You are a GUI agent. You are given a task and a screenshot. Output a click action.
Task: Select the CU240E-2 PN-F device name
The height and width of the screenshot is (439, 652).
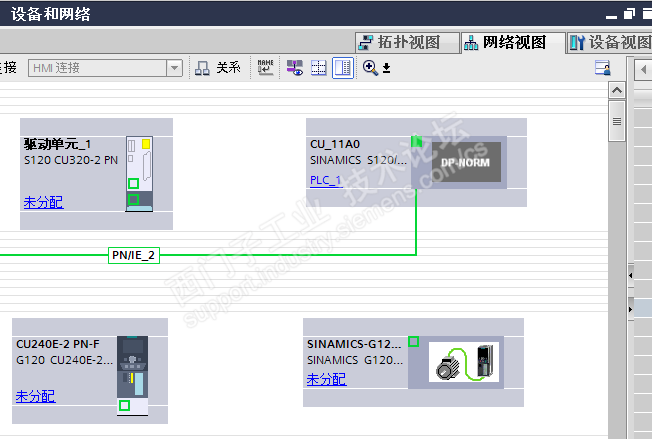pos(58,344)
